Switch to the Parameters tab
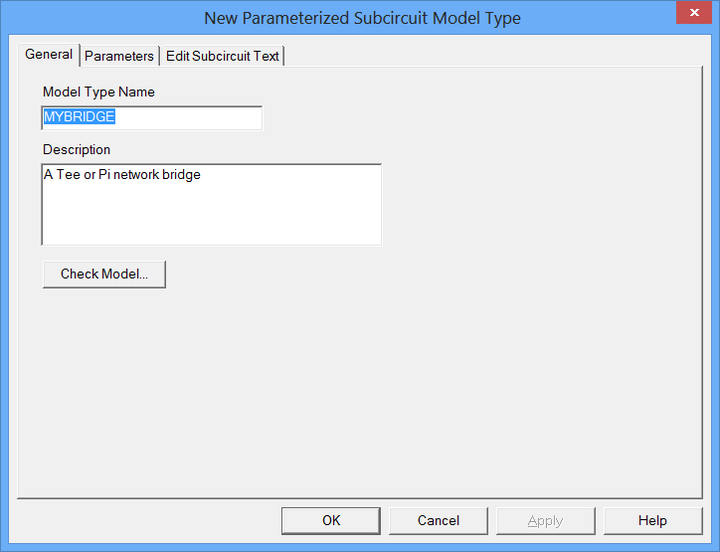 [x=119, y=56]
